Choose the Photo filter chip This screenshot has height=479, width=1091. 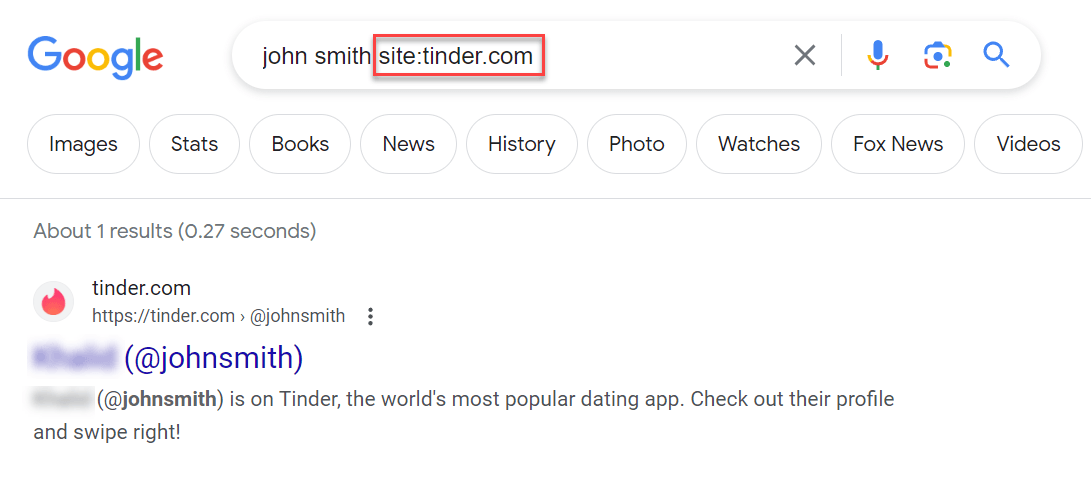637,144
